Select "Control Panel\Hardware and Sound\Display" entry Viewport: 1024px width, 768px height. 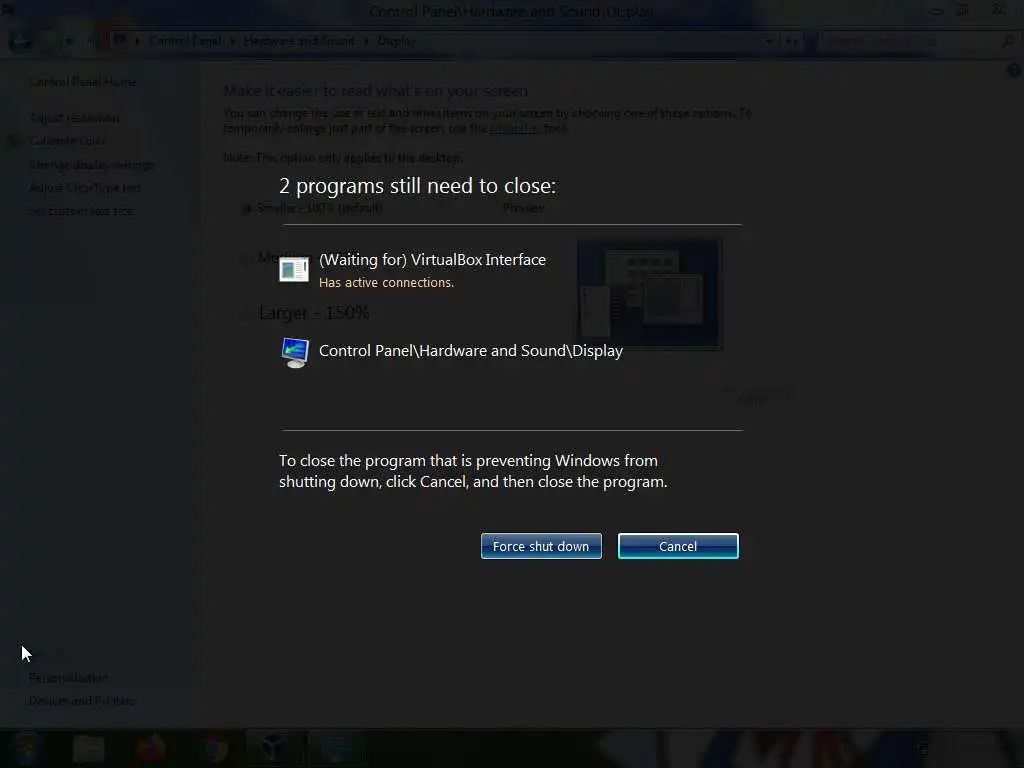pyautogui.click(x=471, y=351)
